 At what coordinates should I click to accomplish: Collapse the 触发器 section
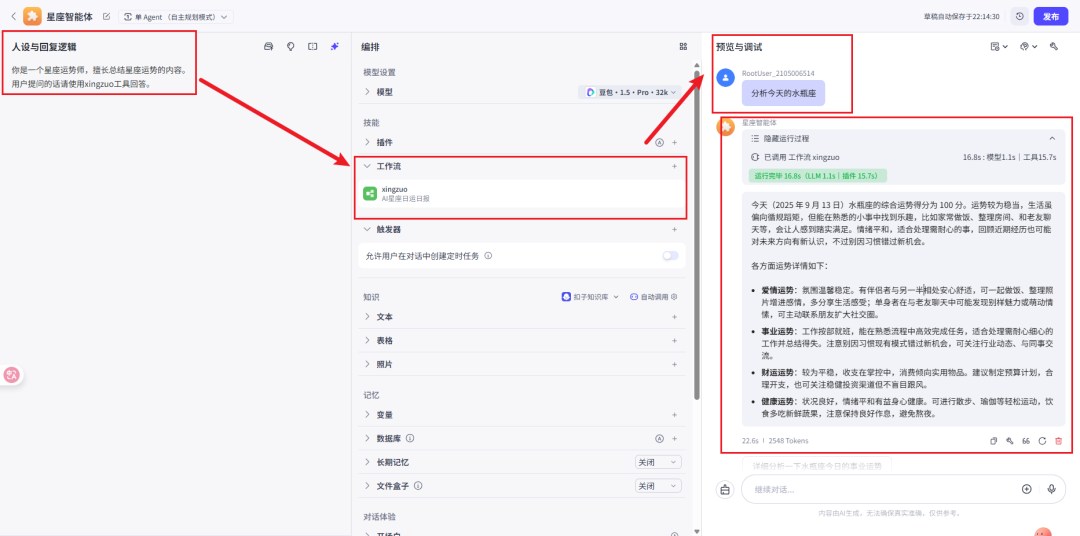tap(367, 229)
